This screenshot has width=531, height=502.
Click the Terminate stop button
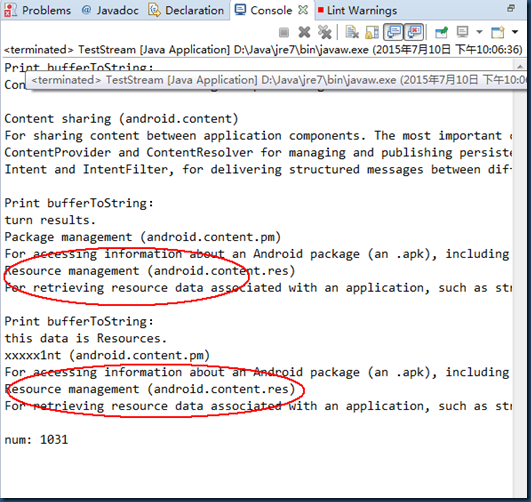tap(284, 33)
